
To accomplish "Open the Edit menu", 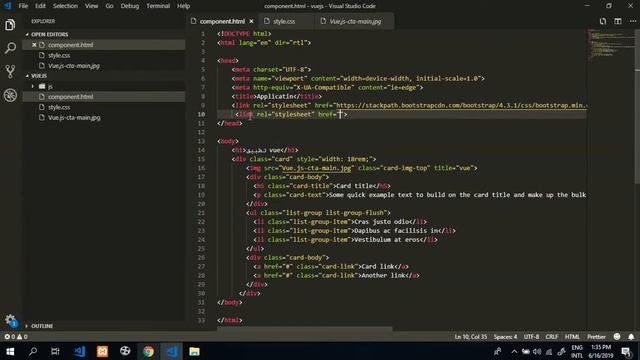I will [x=40, y=6].
